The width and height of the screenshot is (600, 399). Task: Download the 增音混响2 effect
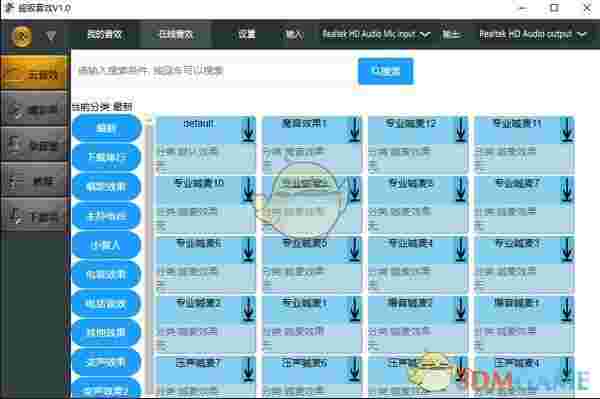[x=461, y=309]
